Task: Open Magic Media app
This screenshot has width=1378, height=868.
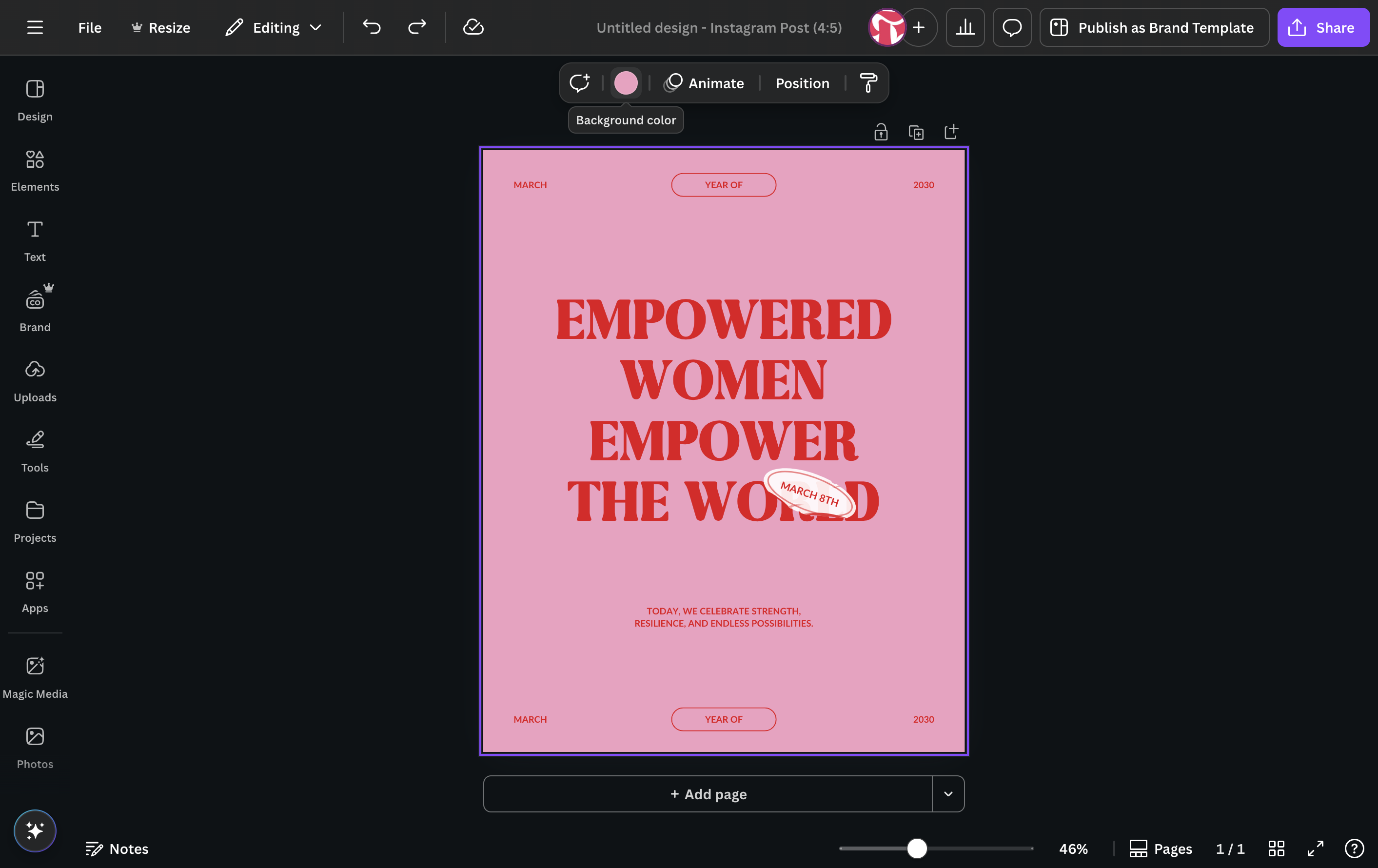Action: pyautogui.click(x=35, y=678)
